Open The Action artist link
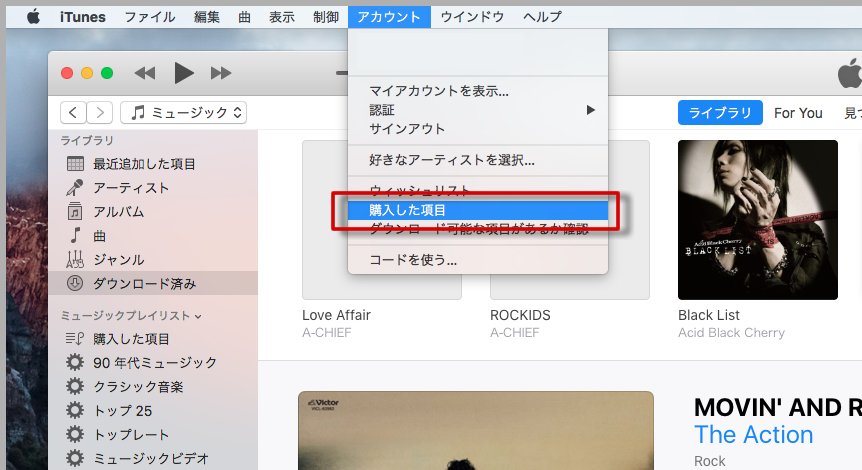Screen dimensions: 862x470 click(753, 435)
